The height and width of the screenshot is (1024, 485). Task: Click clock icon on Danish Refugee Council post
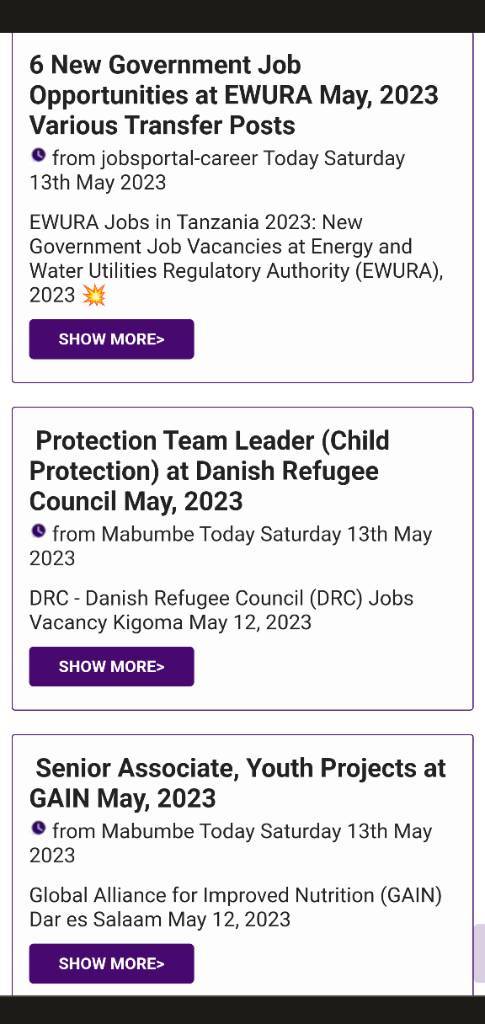[x=39, y=532]
